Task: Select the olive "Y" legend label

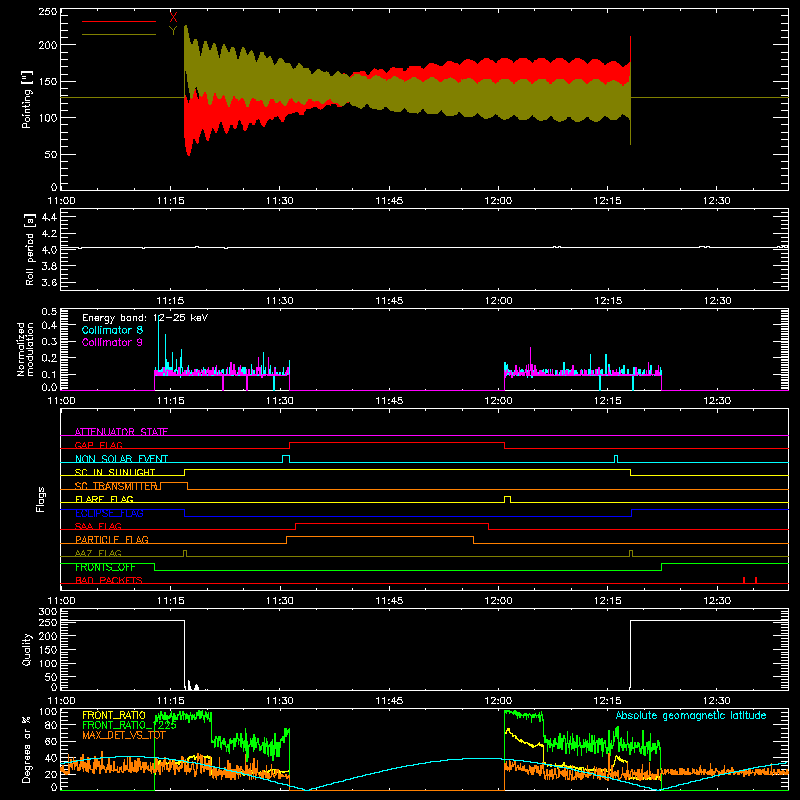Action: (x=173, y=31)
